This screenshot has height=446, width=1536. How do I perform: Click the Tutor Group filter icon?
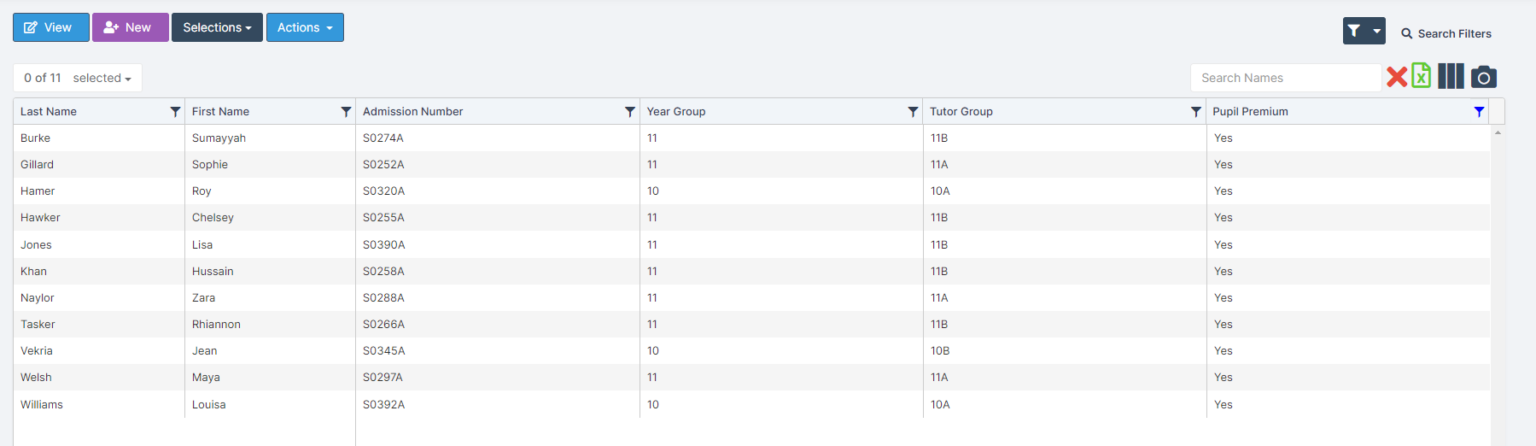pos(1196,112)
